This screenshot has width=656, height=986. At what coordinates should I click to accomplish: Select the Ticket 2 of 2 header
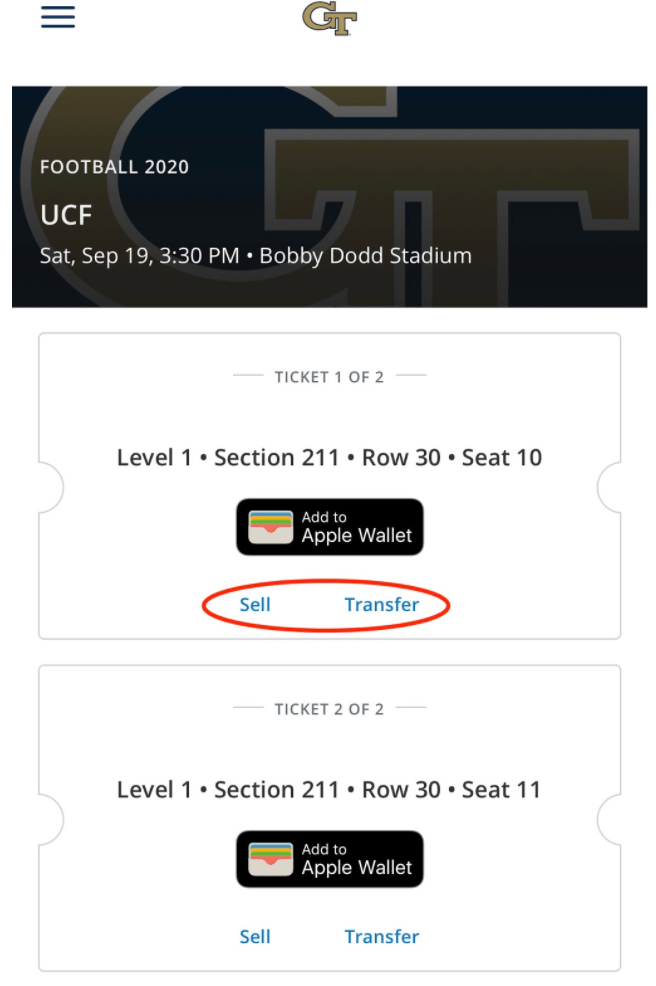click(x=329, y=709)
